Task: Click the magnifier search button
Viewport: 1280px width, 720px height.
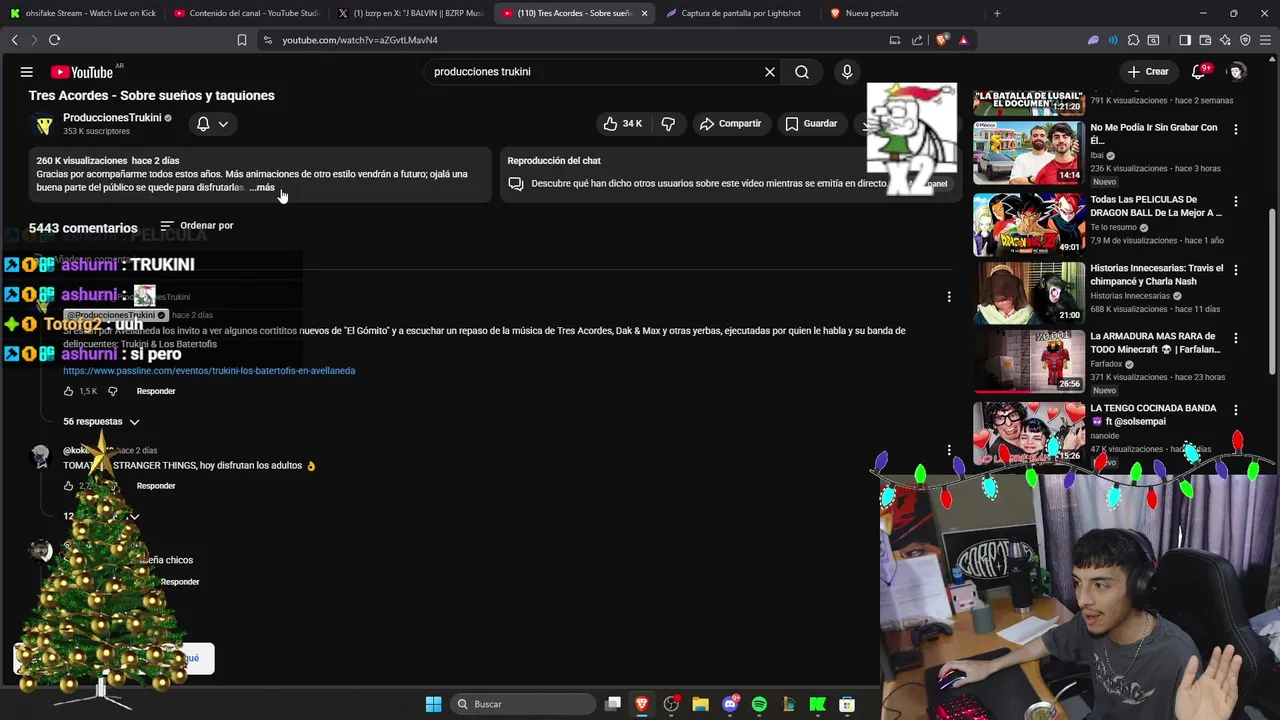Action: tap(802, 72)
